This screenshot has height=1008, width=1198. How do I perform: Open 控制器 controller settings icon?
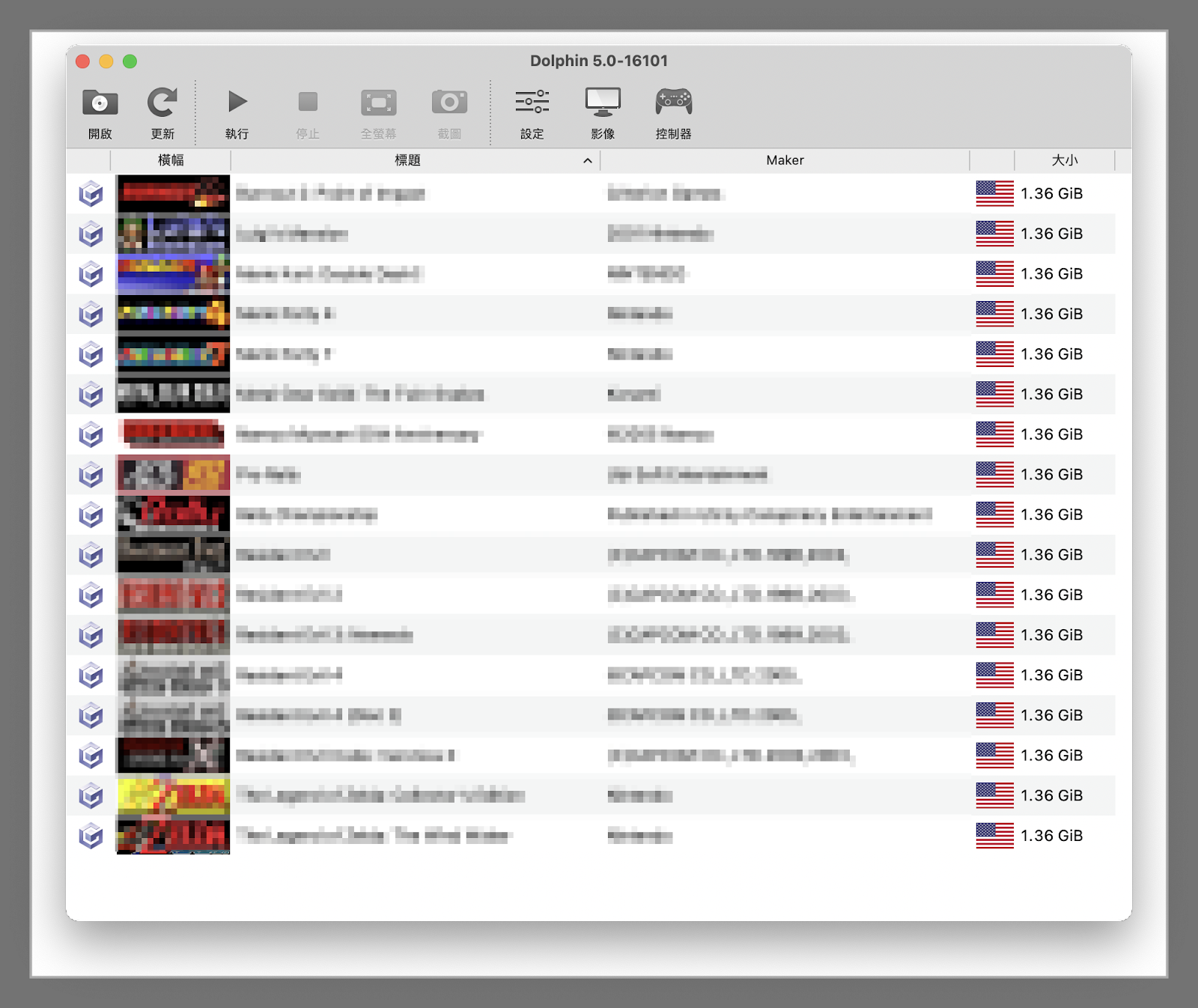(673, 101)
